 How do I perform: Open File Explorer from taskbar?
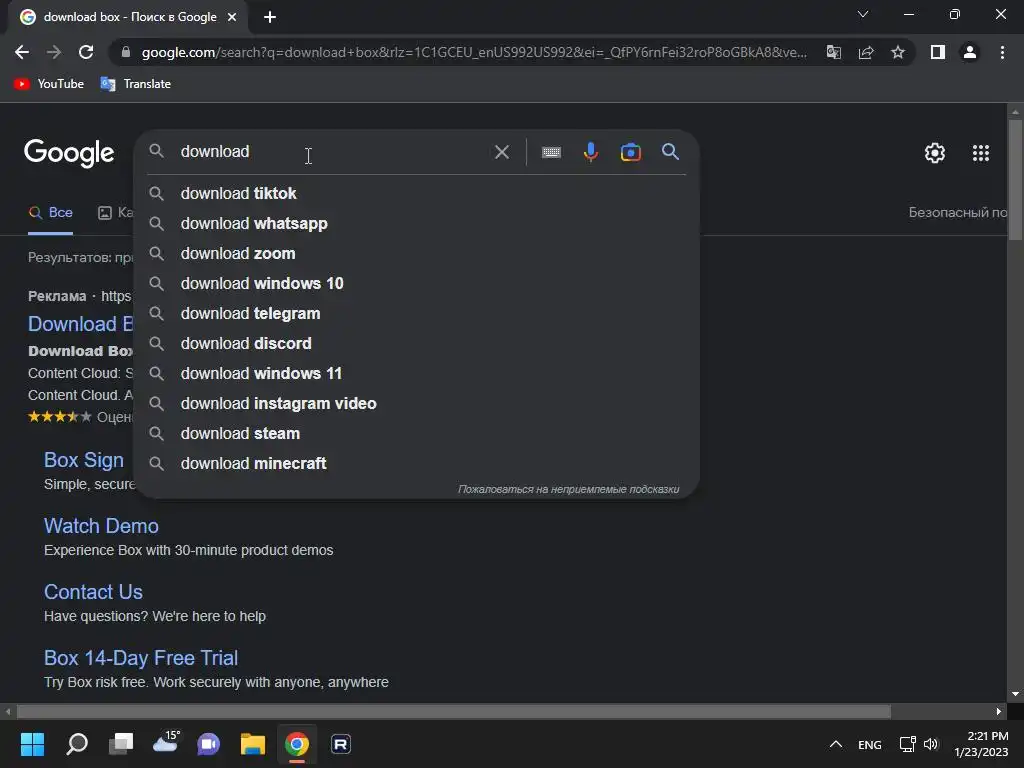pyautogui.click(x=253, y=744)
